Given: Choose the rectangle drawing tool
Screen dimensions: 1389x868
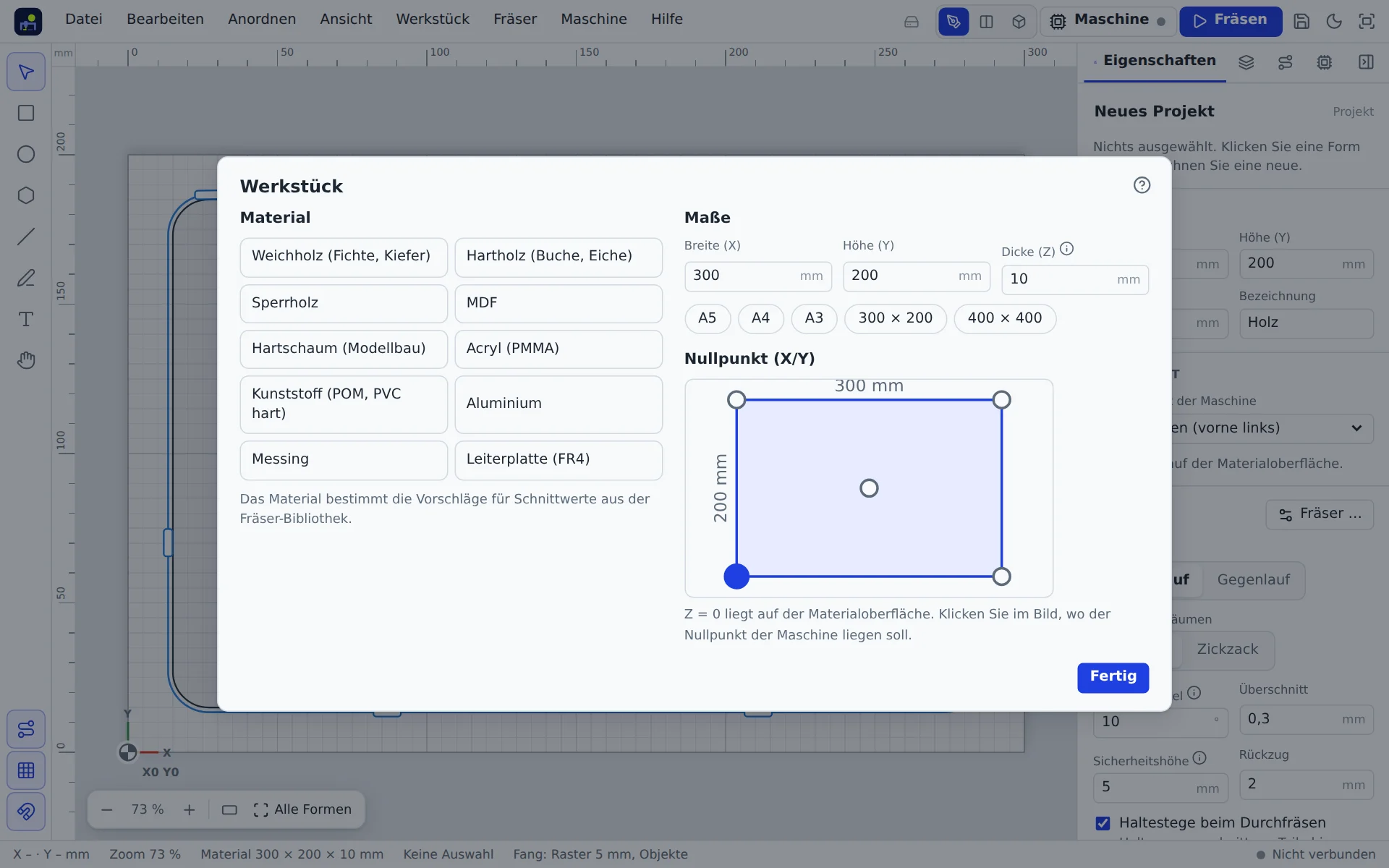Looking at the screenshot, I should point(26,114).
